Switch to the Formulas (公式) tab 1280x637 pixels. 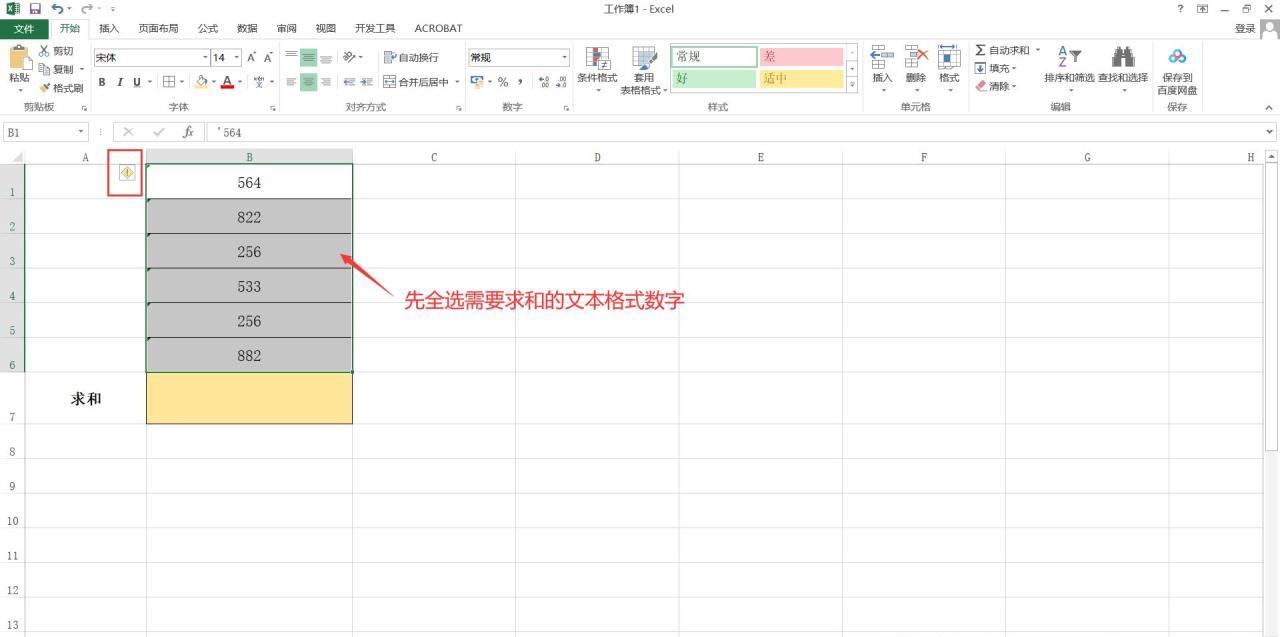(208, 28)
